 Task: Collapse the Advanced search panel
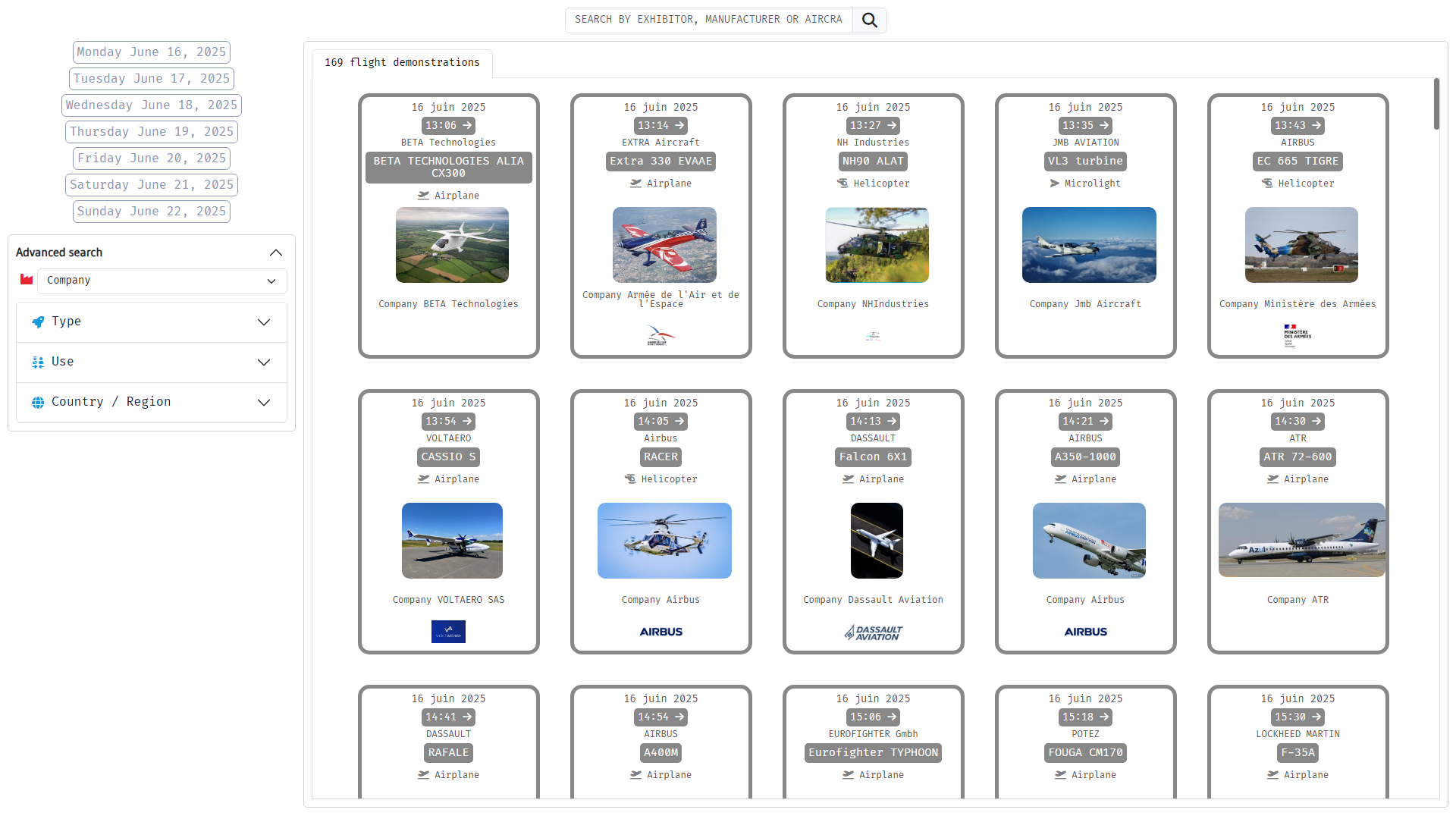tap(276, 253)
